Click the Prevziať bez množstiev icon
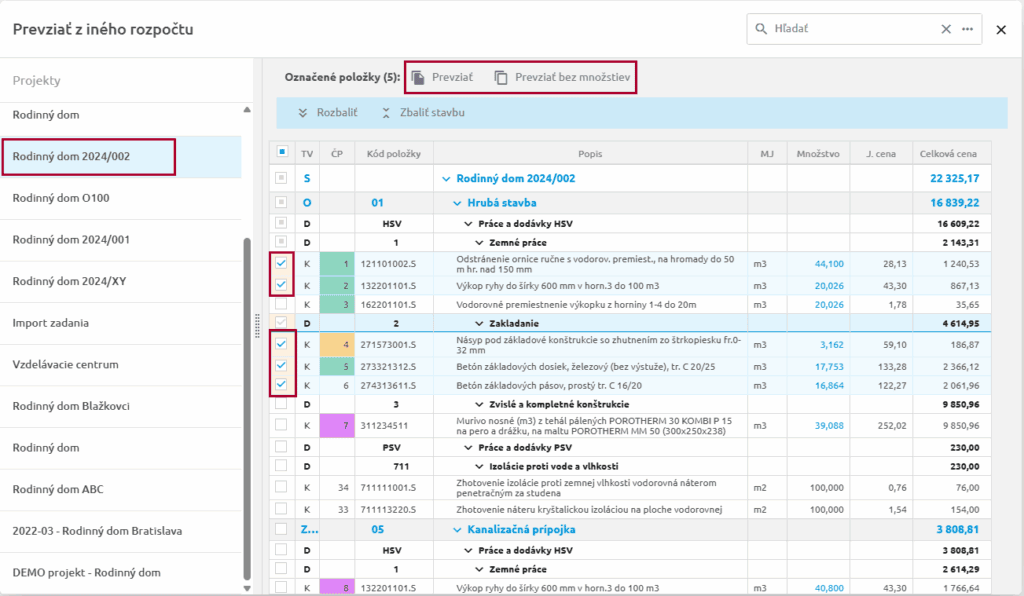Viewport: 1024px width, 596px height. pyautogui.click(x=501, y=77)
